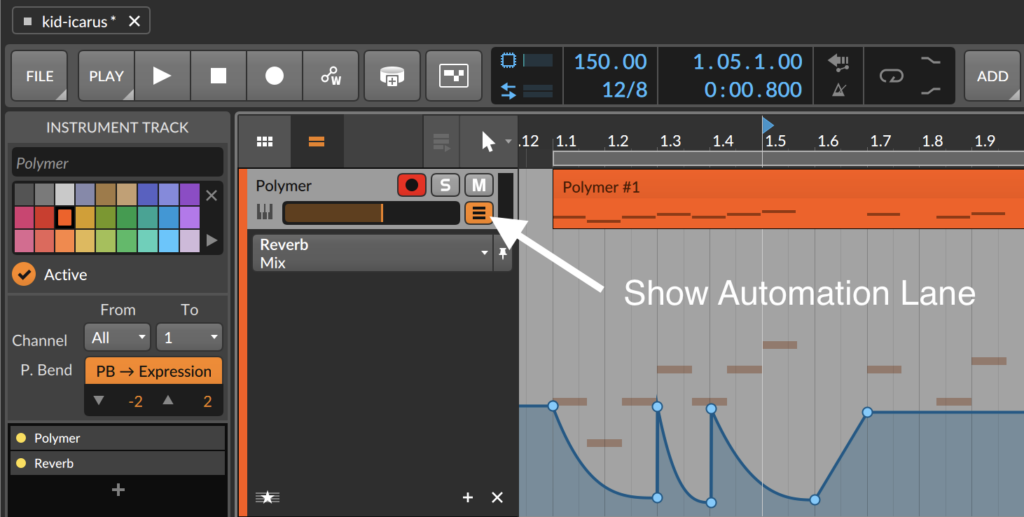Toggle Show Automation Lane button
This screenshot has width=1024, height=517.
click(x=479, y=213)
